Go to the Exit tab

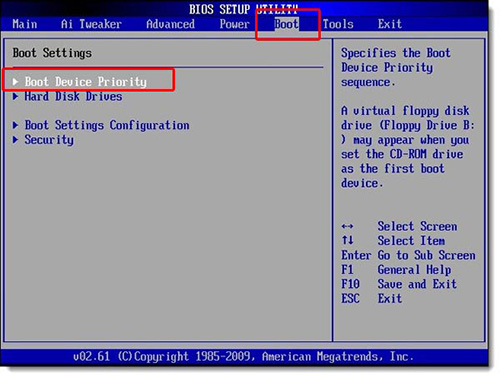tap(390, 24)
